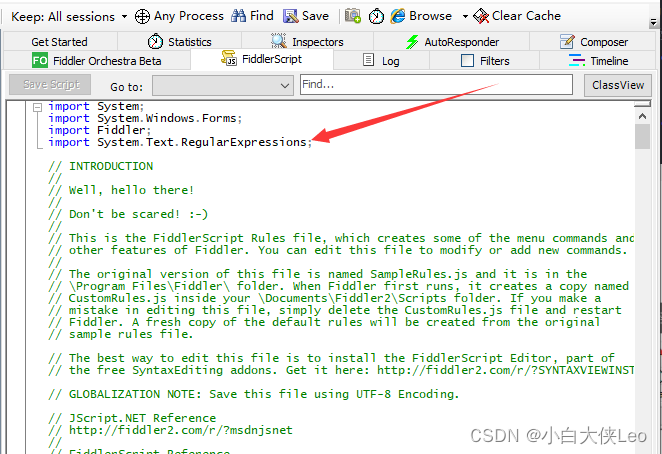The image size is (662, 454).
Task: Click the 'GLOBALIZATION NOTE' comment line
Action: [x=254, y=394]
